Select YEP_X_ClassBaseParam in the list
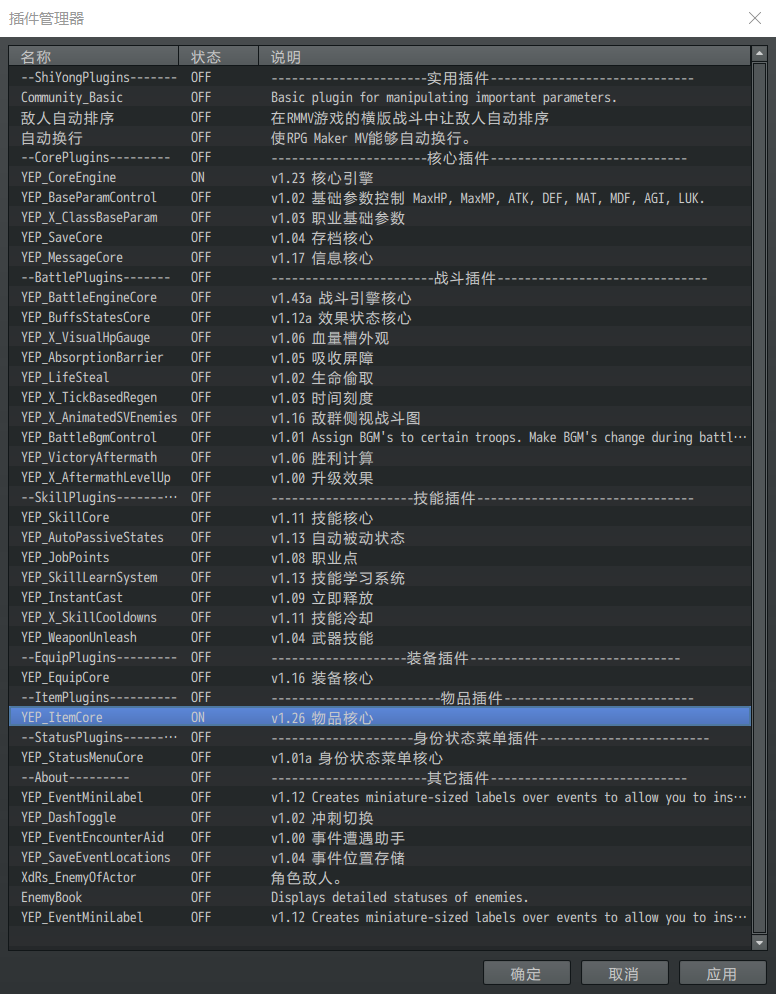The image size is (776, 994). [380, 217]
